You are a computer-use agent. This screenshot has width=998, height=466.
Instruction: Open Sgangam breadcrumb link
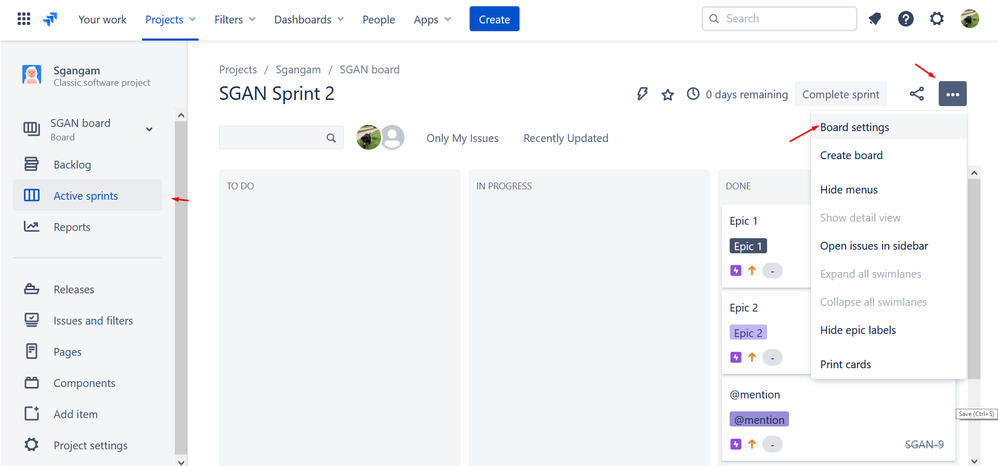(299, 69)
